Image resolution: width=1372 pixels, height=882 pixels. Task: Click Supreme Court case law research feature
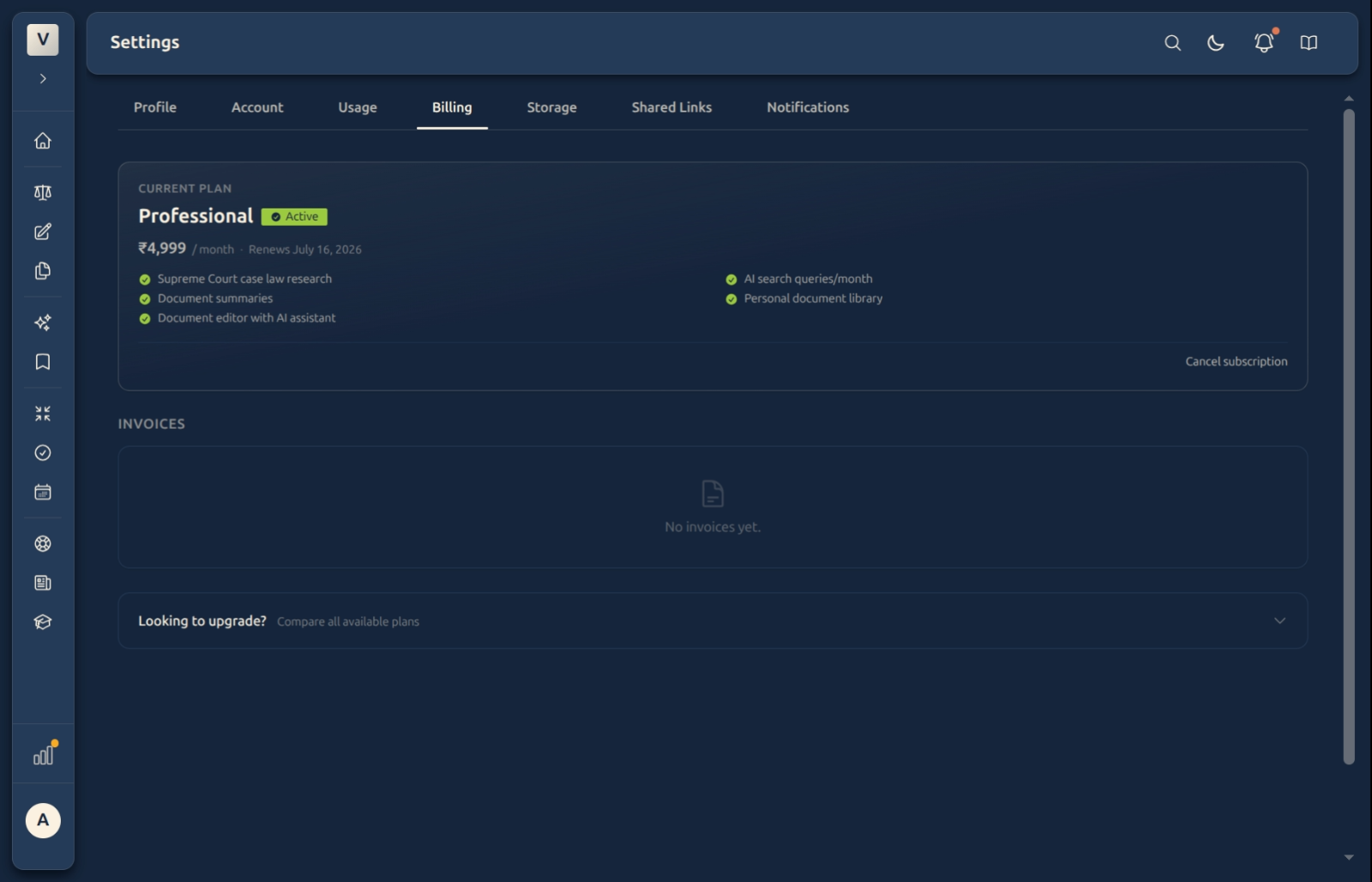pos(244,279)
